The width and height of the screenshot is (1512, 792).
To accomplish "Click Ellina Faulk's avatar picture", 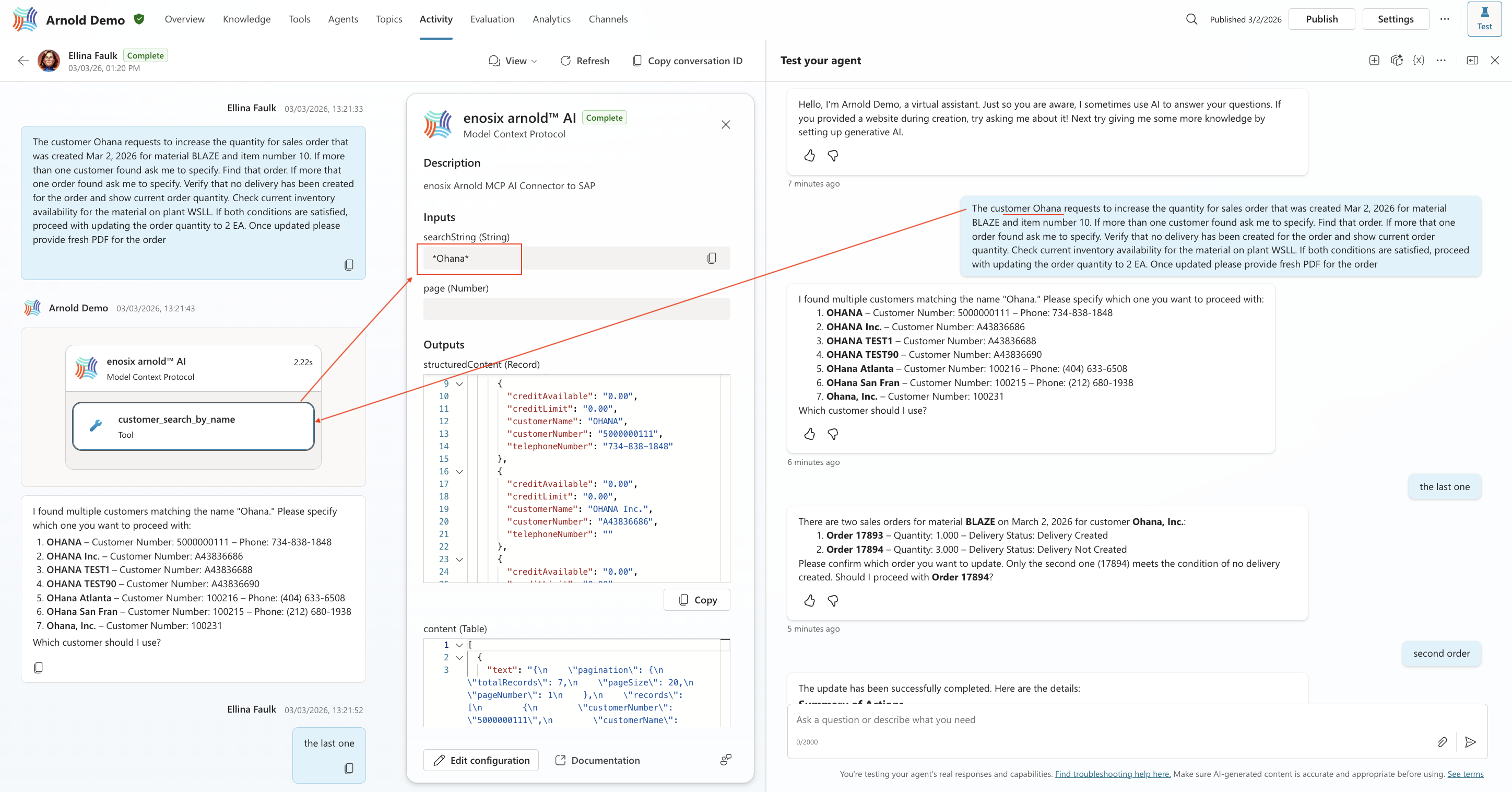I will 49,61.
